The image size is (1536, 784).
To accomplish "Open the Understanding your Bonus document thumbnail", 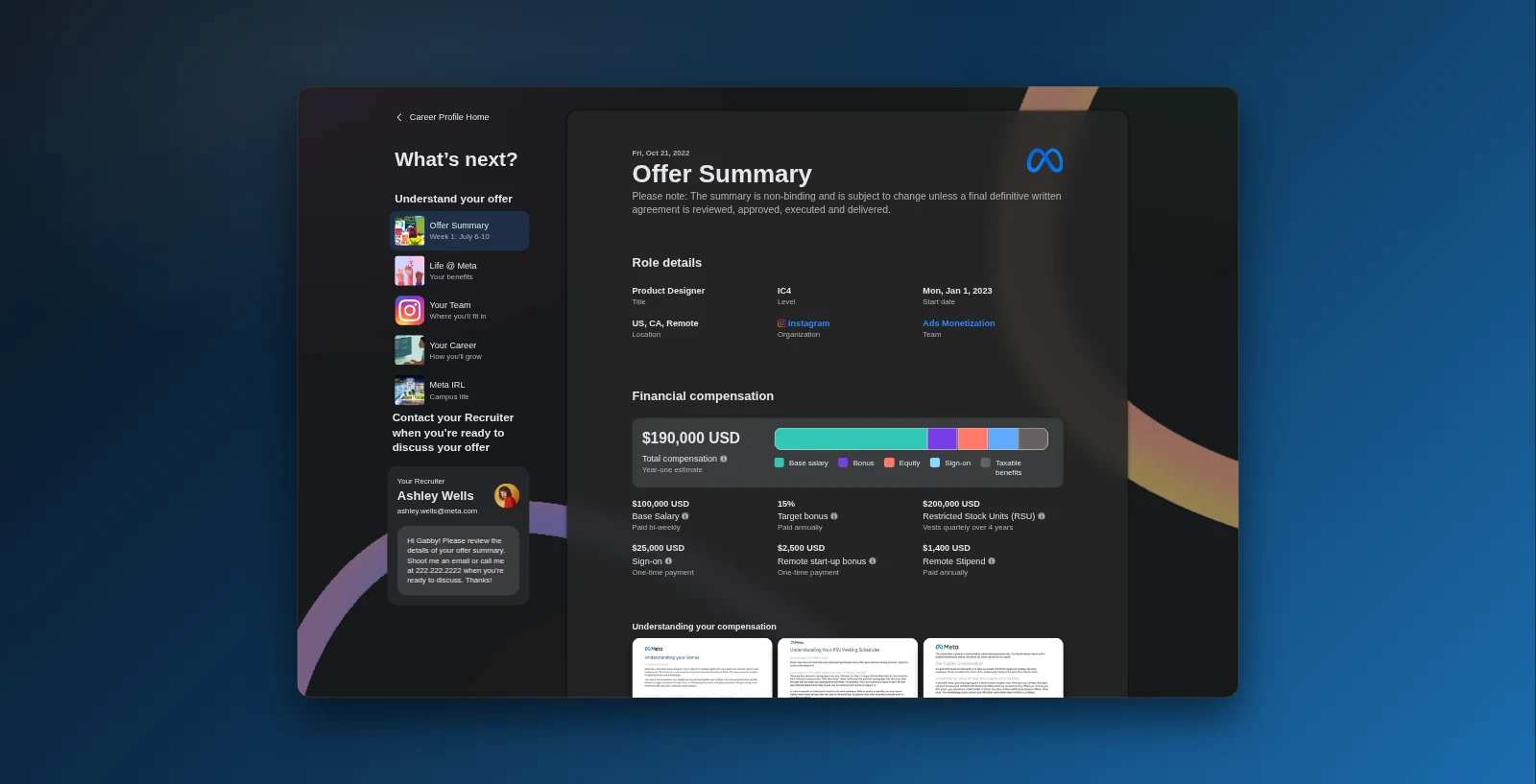I will click(702, 668).
